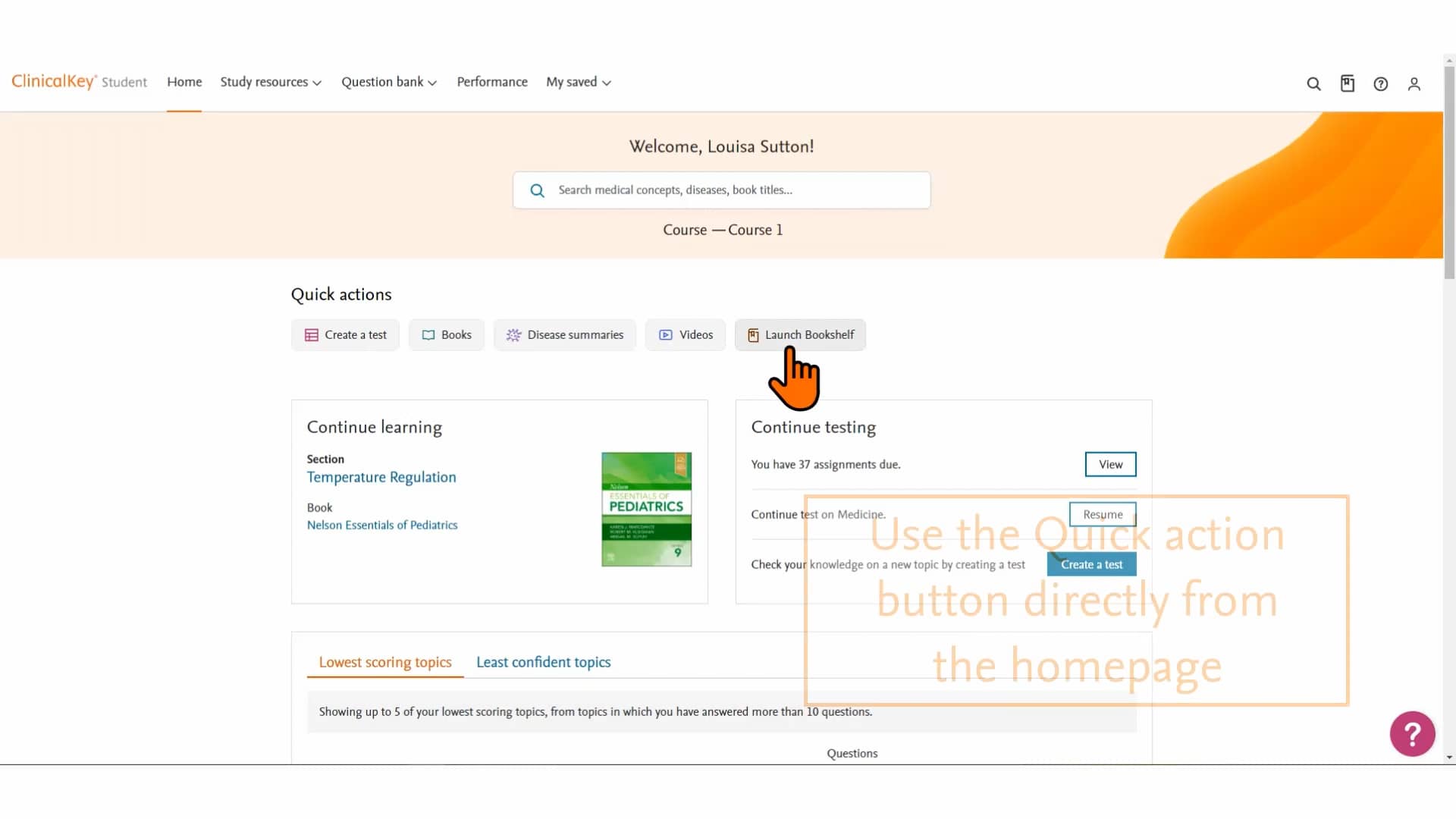Screen dimensions: 1456x819
Task: Expand the Study resources dropdown
Action: 270,82
